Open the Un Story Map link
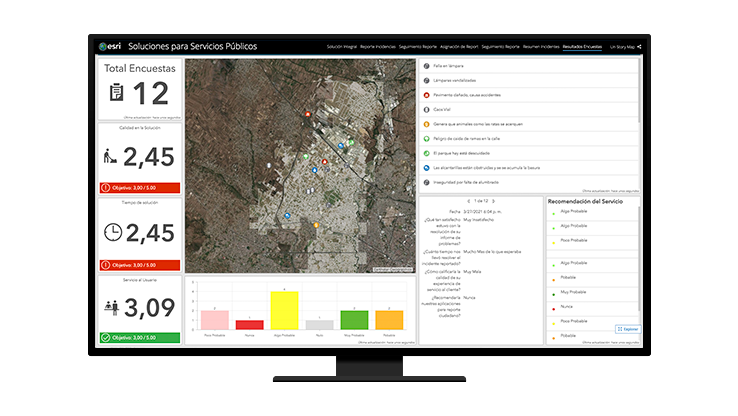The width and height of the screenshot is (738, 416). point(622,47)
